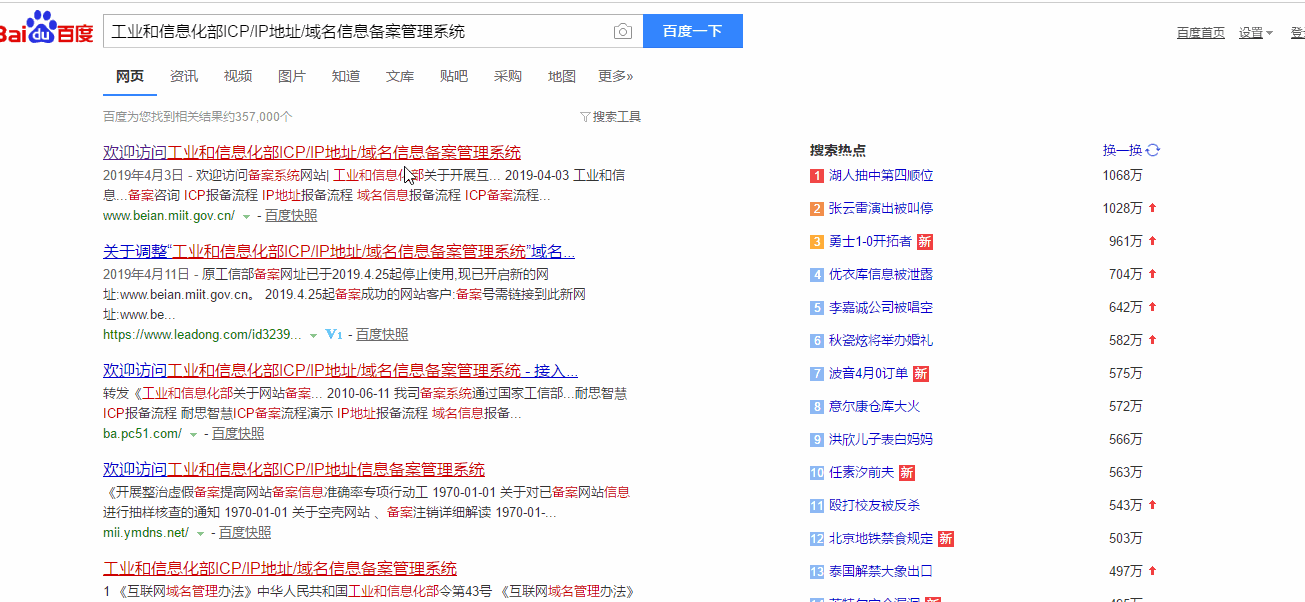Open 百度快照 for mii.ymdns.net result
This screenshot has height=602, width=1305.
tap(245, 532)
